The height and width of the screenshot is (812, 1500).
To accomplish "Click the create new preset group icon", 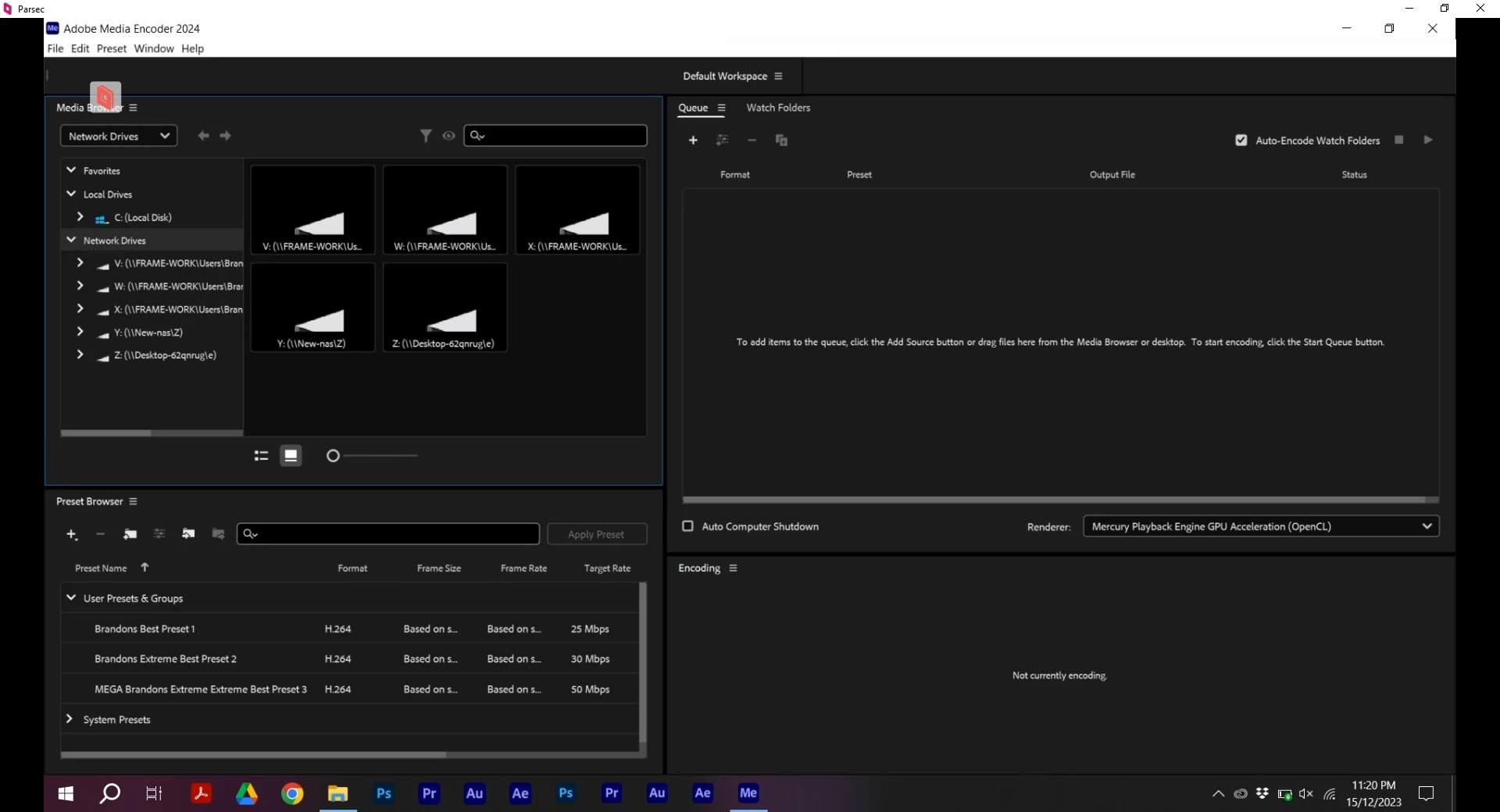I will point(130,535).
